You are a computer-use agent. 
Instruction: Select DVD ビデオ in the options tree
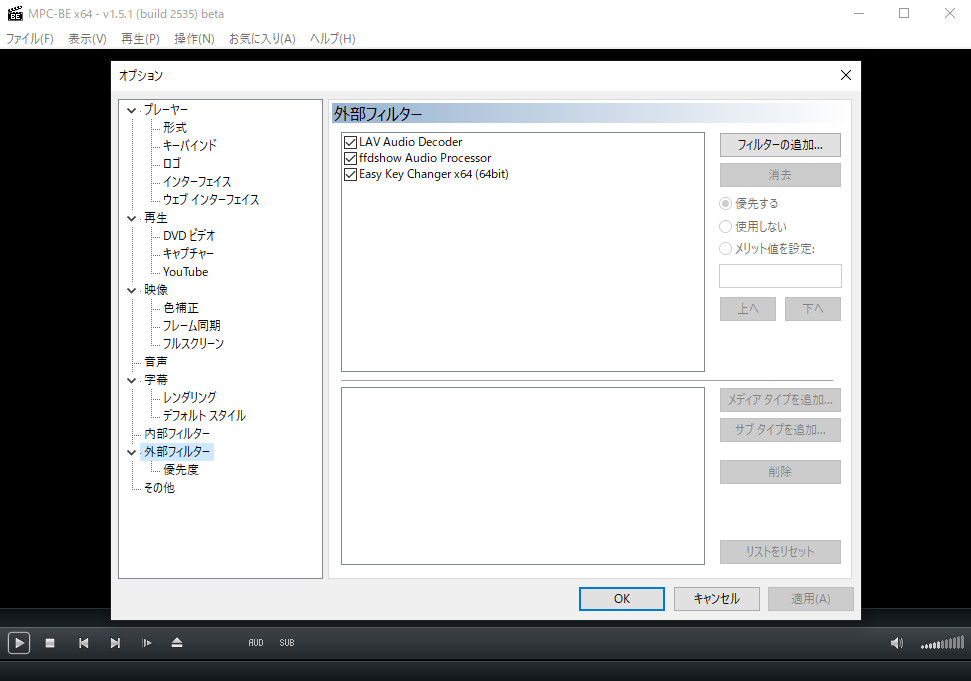point(189,236)
